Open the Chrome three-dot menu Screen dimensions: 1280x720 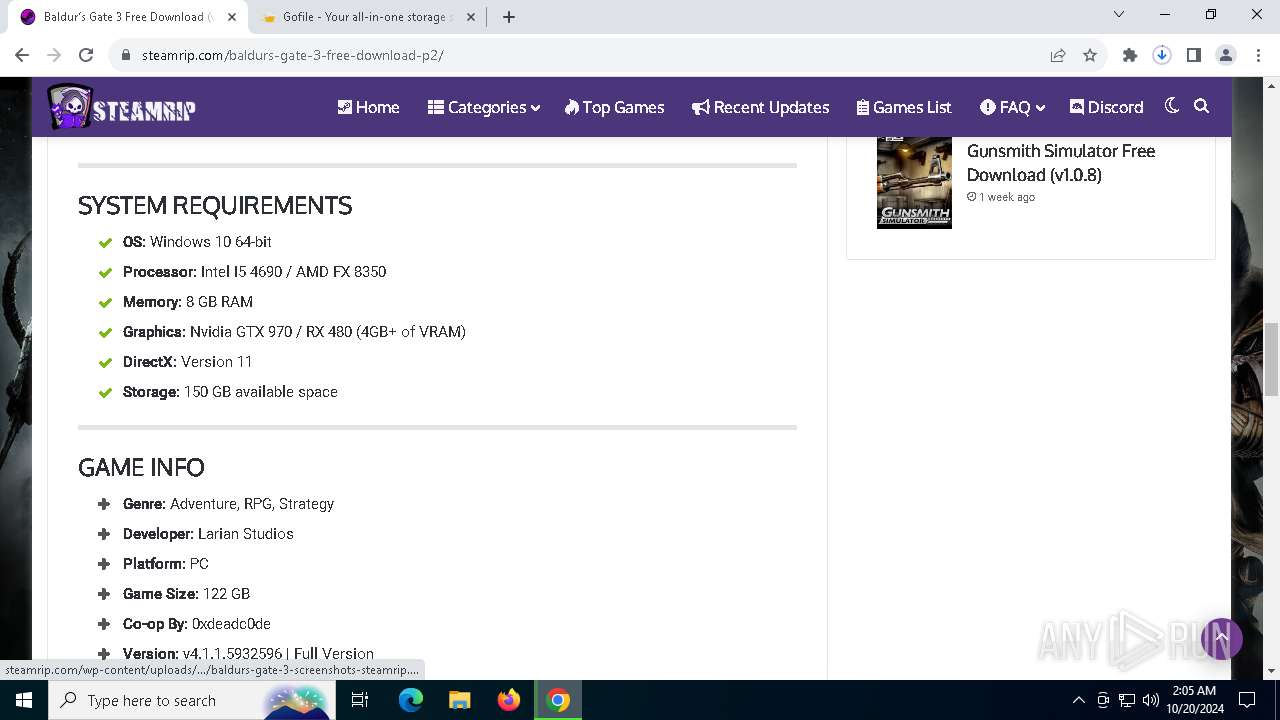(1258, 55)
